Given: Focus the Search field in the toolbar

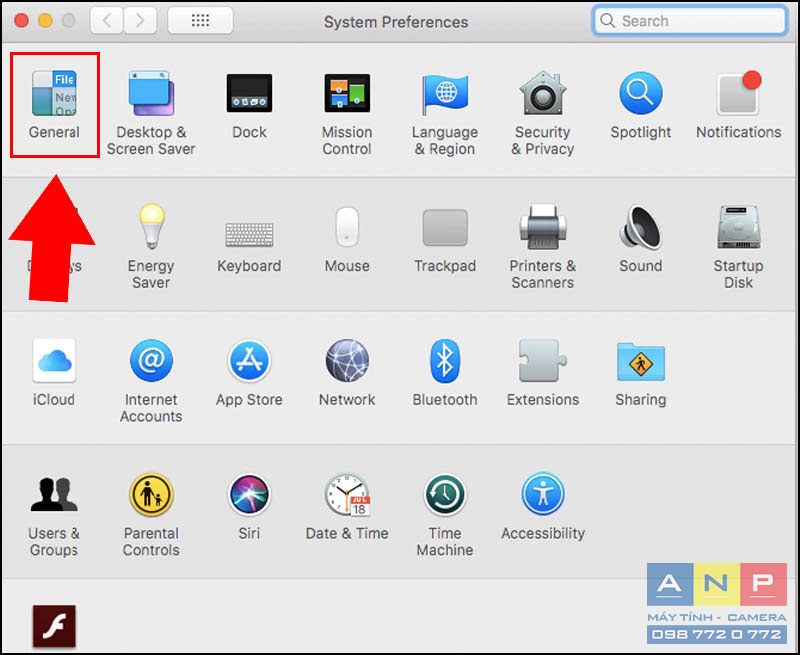Looking at the screenshot, I should pos(690,21).
